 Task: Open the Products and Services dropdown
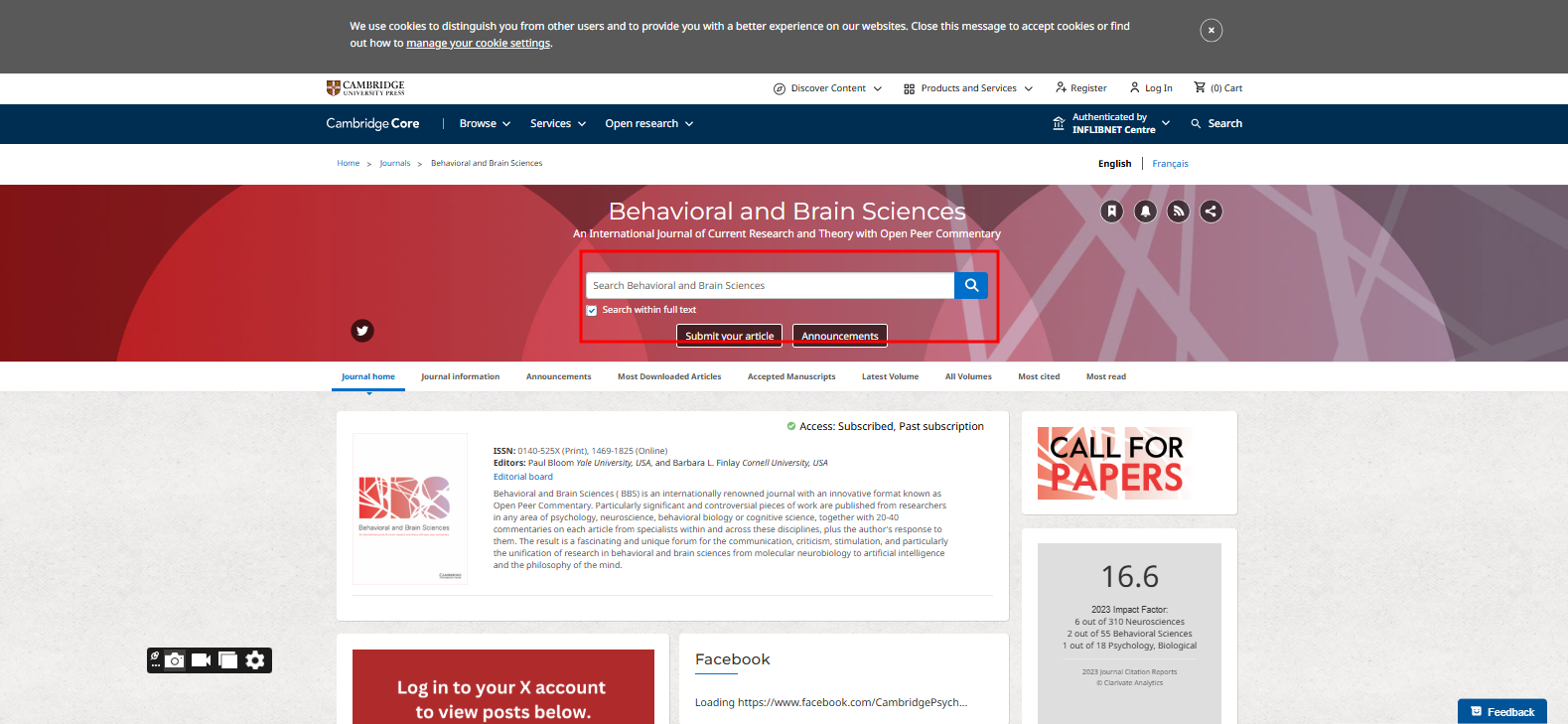click(968, 88)
